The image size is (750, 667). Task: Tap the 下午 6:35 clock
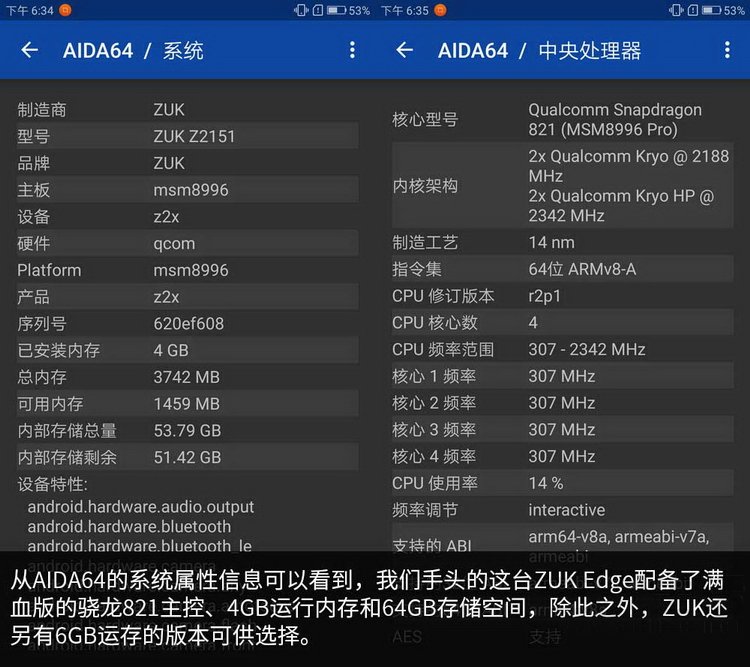click(x=405, y=11)
